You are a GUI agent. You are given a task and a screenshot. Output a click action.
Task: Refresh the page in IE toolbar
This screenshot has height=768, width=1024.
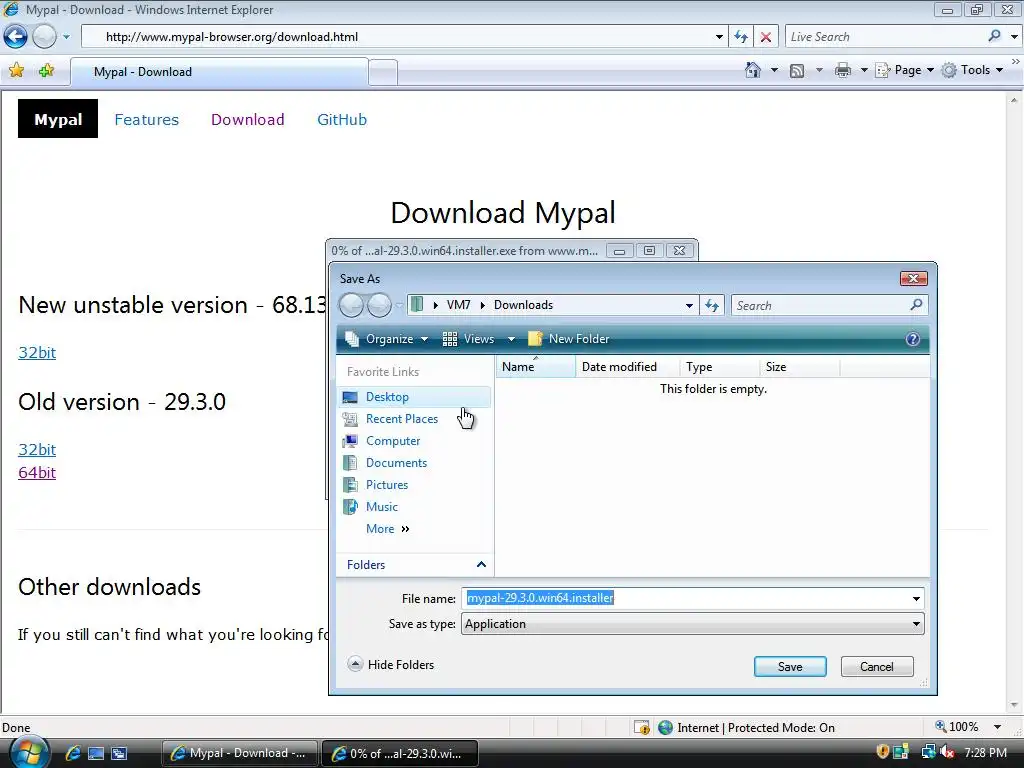741,37
